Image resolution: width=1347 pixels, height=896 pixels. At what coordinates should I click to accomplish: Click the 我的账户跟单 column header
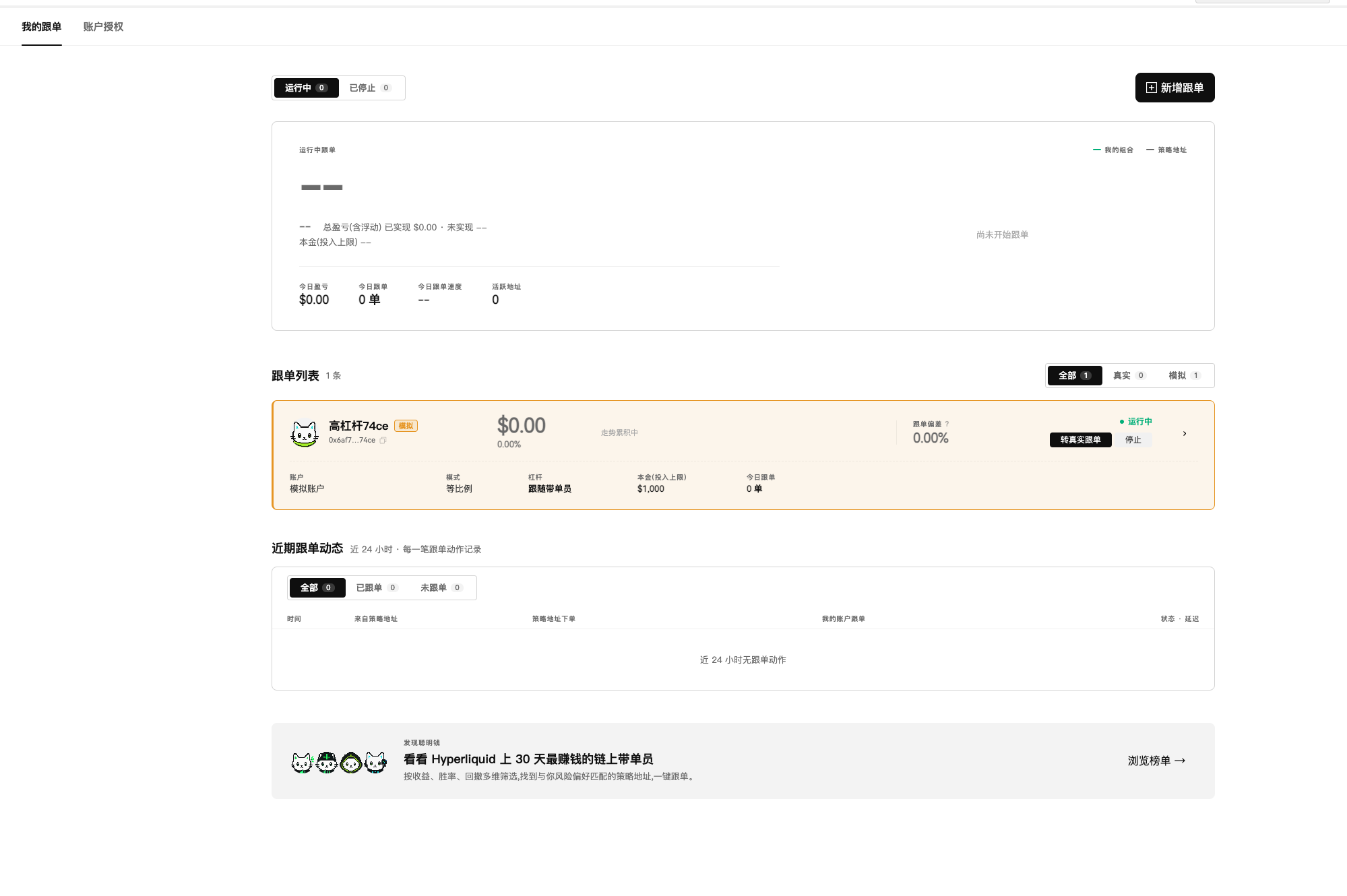click(x=844, y=618)
